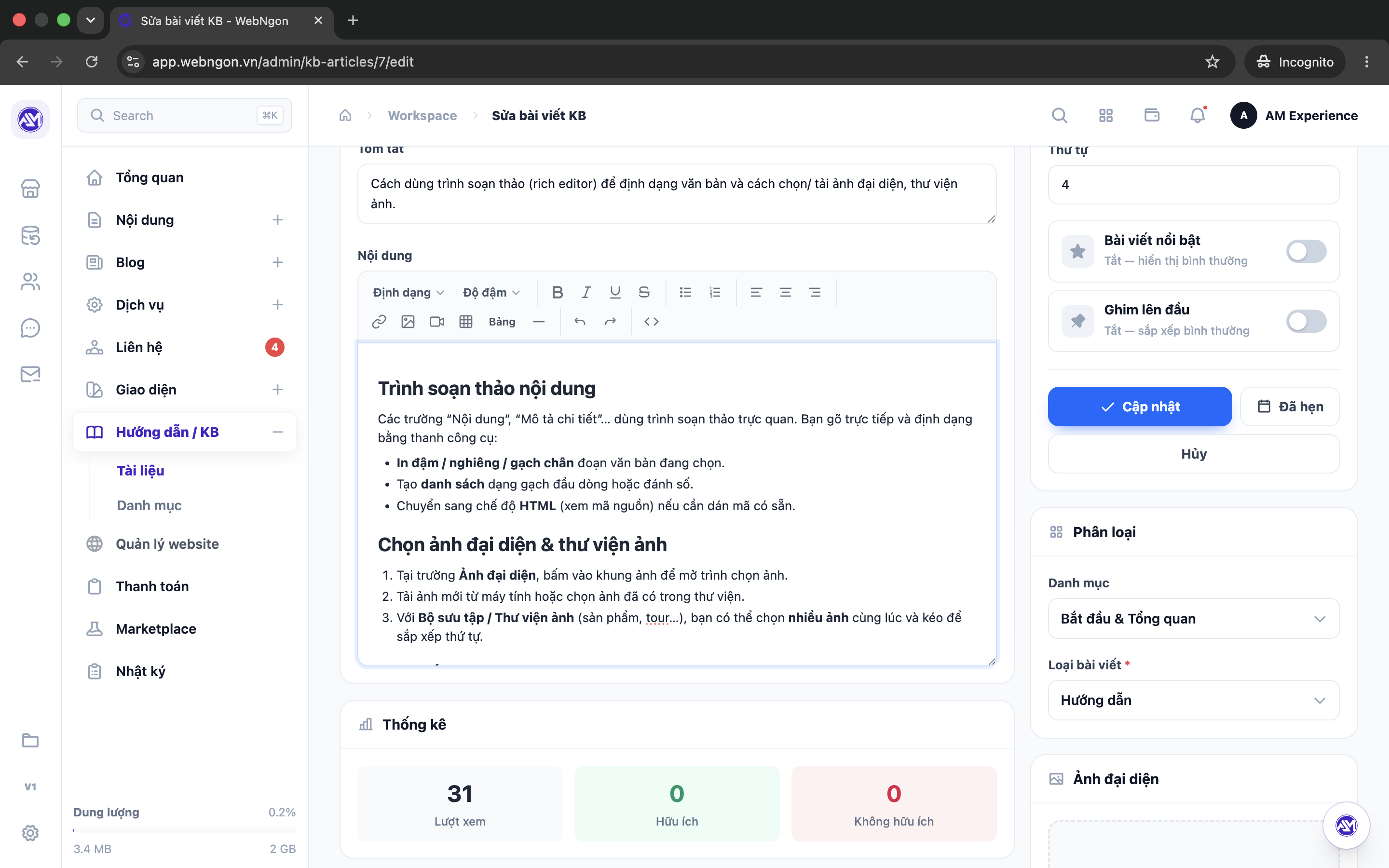Open Marketplace in the sidebar
1389x868 pixels.
pyautogui.click(x=185, y=629)
